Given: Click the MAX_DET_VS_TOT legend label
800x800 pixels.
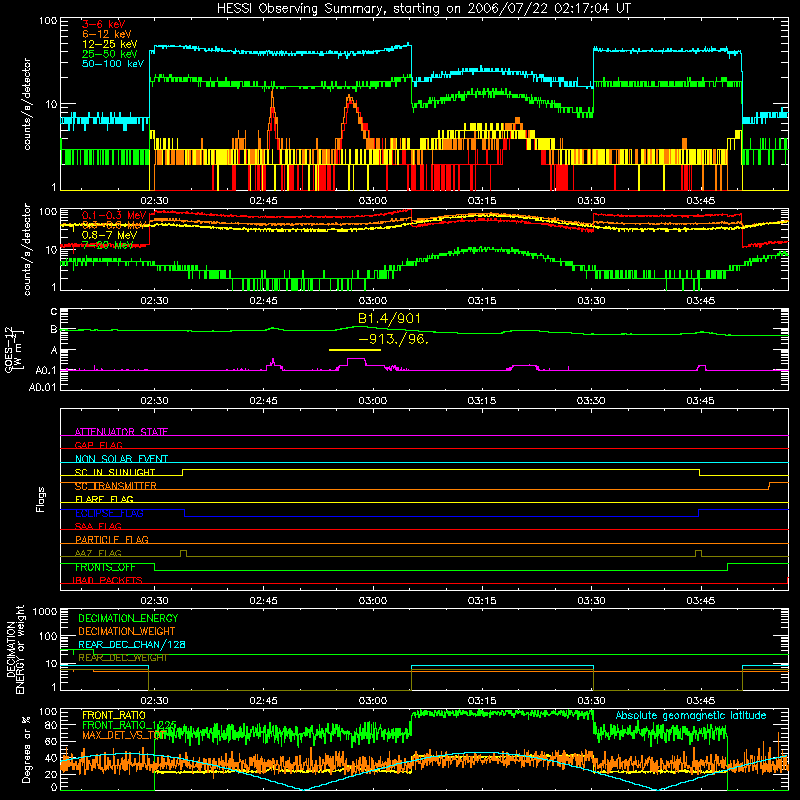Looking at the screenshot, I should [124, 735].
